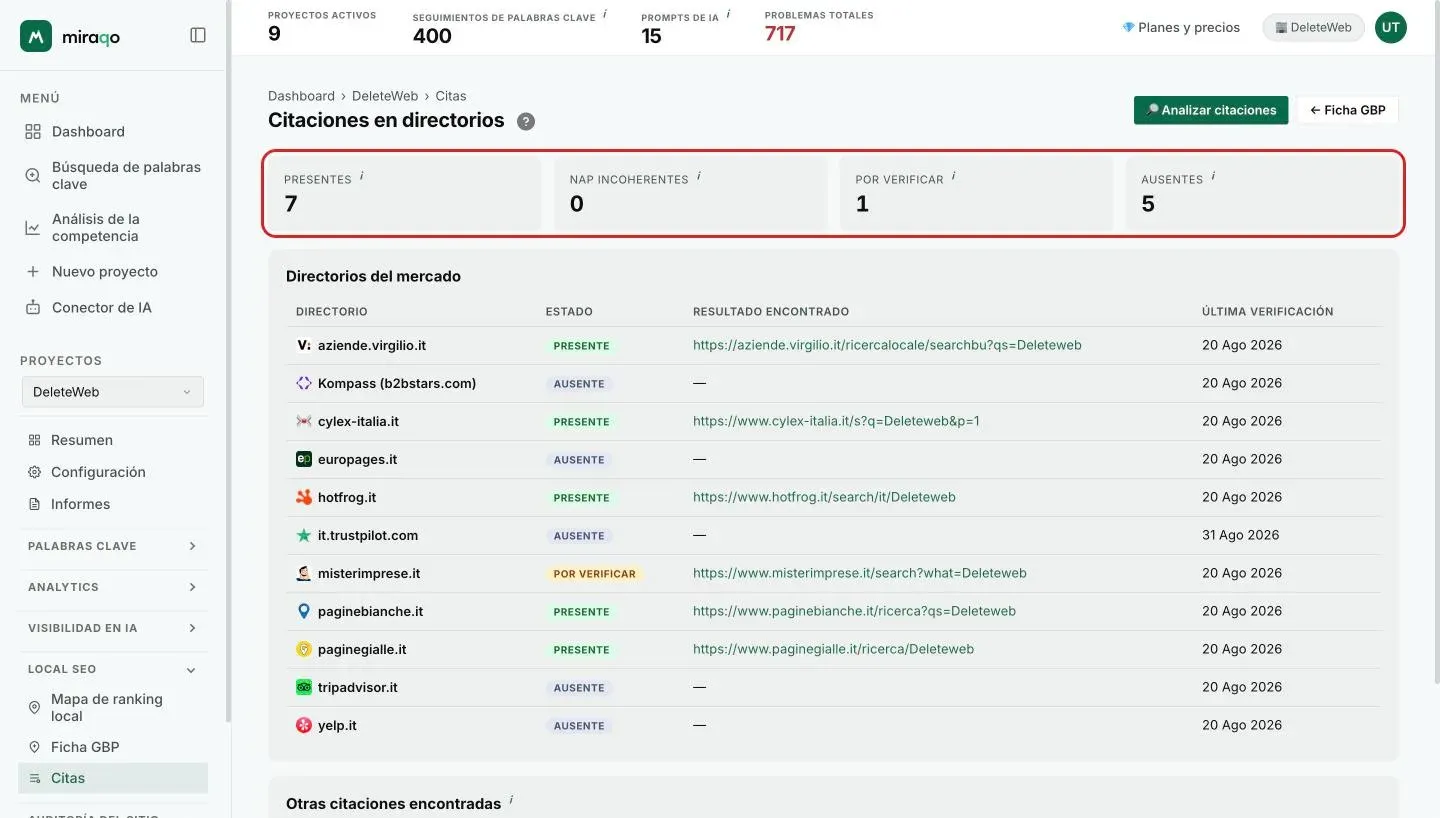Click the miraqo logo icon

36,36
